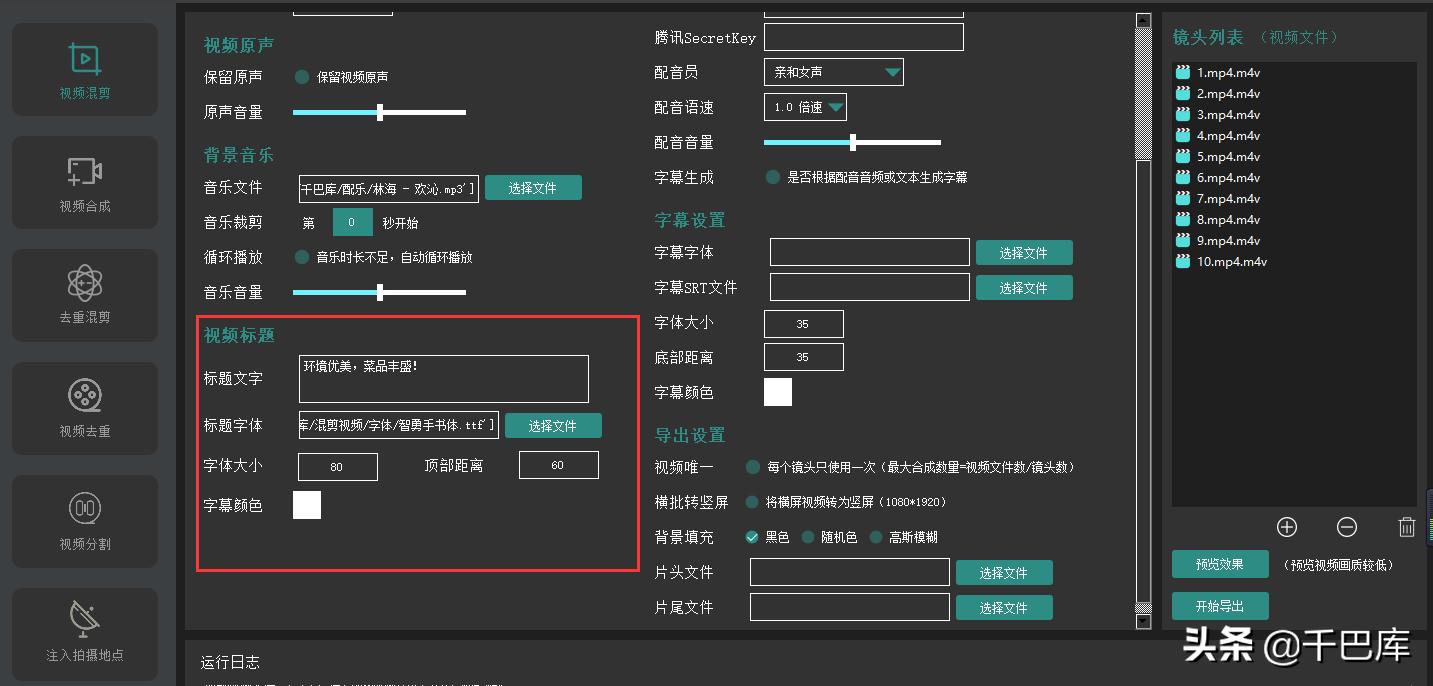Adjust the 配音音量 volume slider
The height and width of the screenshot is (686, 1433).
[852, 142]
